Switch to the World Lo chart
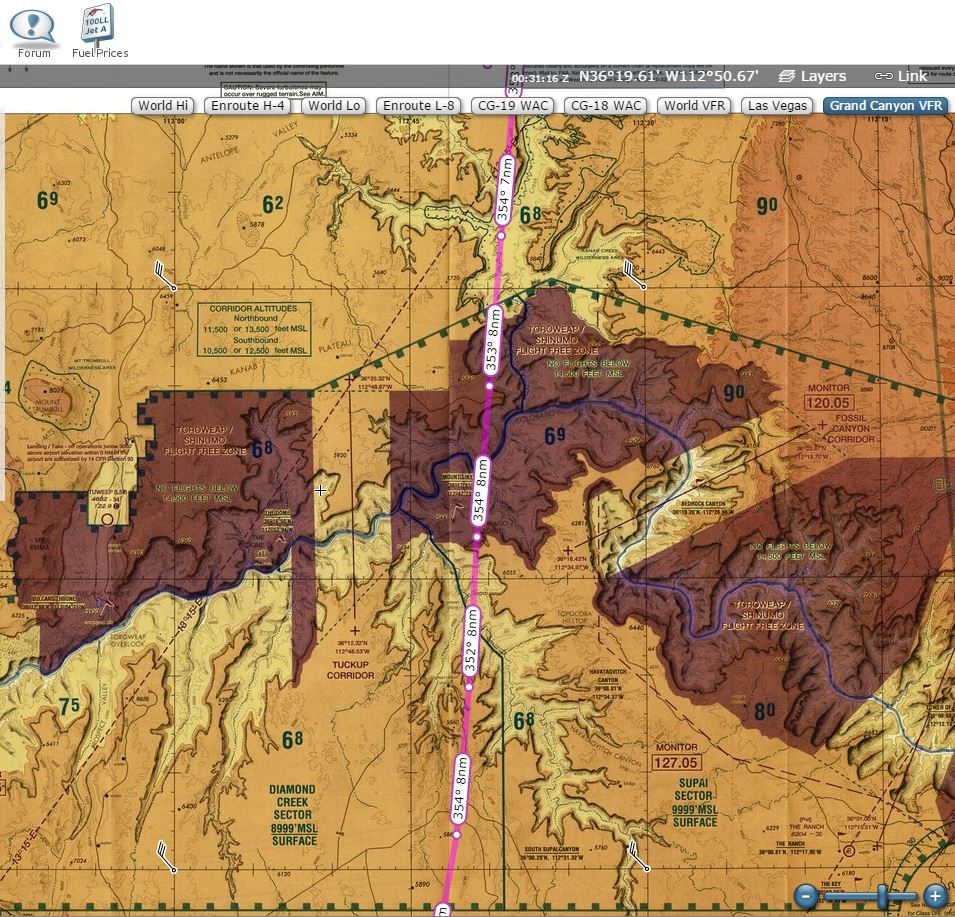 (334, 105)
